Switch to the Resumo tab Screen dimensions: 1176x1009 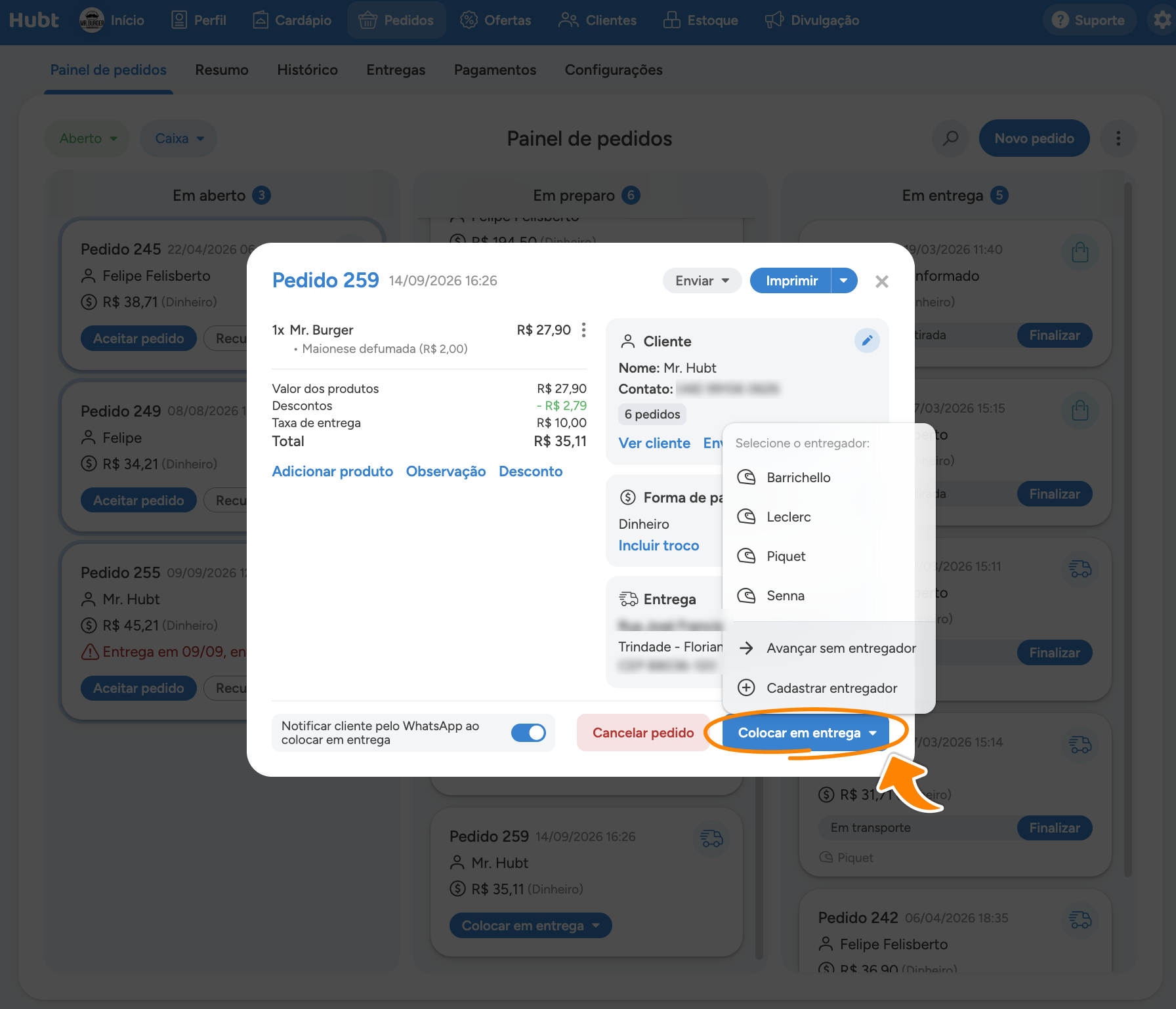(x=222, y=70)
